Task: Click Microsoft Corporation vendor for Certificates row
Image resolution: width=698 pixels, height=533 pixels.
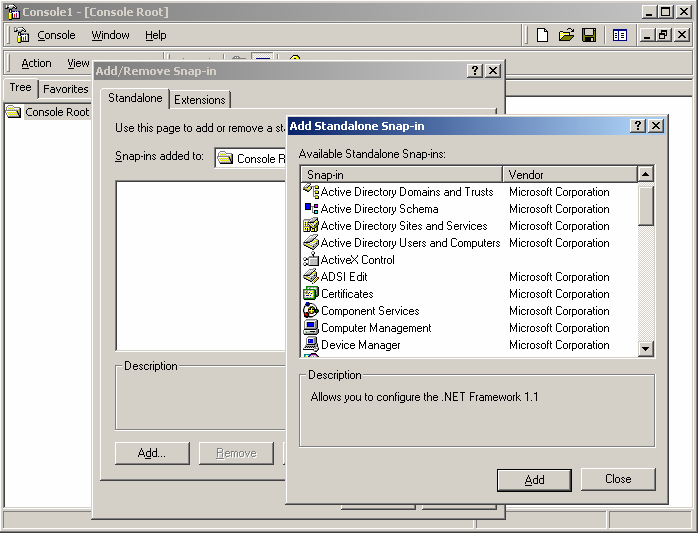Action: (x=559, y=294)
